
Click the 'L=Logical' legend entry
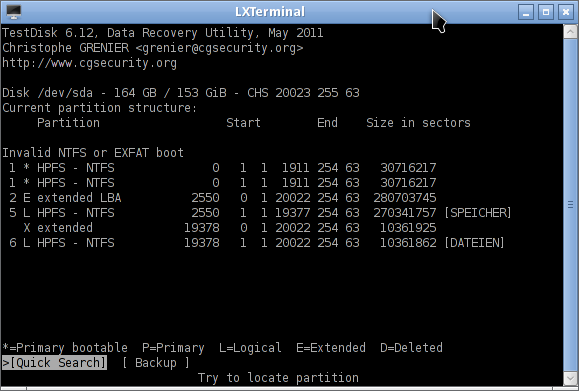point(250,347)
